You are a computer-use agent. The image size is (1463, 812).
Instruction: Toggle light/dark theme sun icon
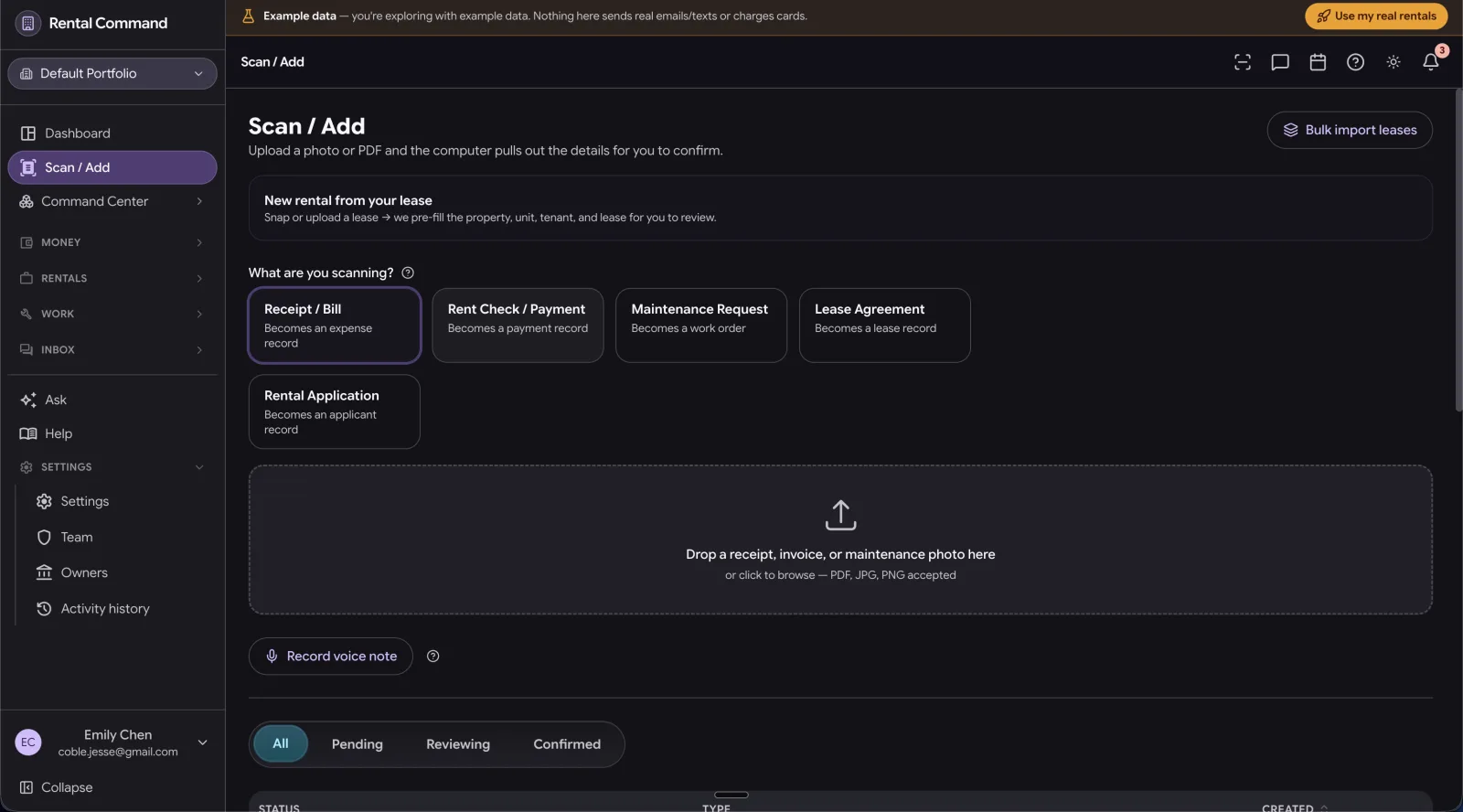click(1394, 62)
